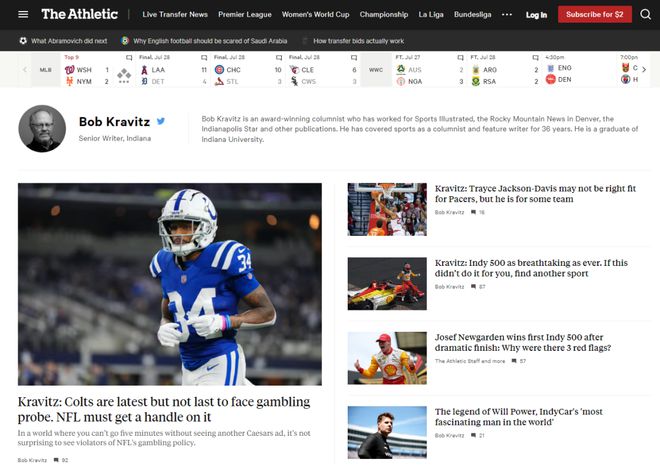The height and width of the screenshot is (470, 660).
Task: Open the search magnifier icon
Action: tap(645, 14)
